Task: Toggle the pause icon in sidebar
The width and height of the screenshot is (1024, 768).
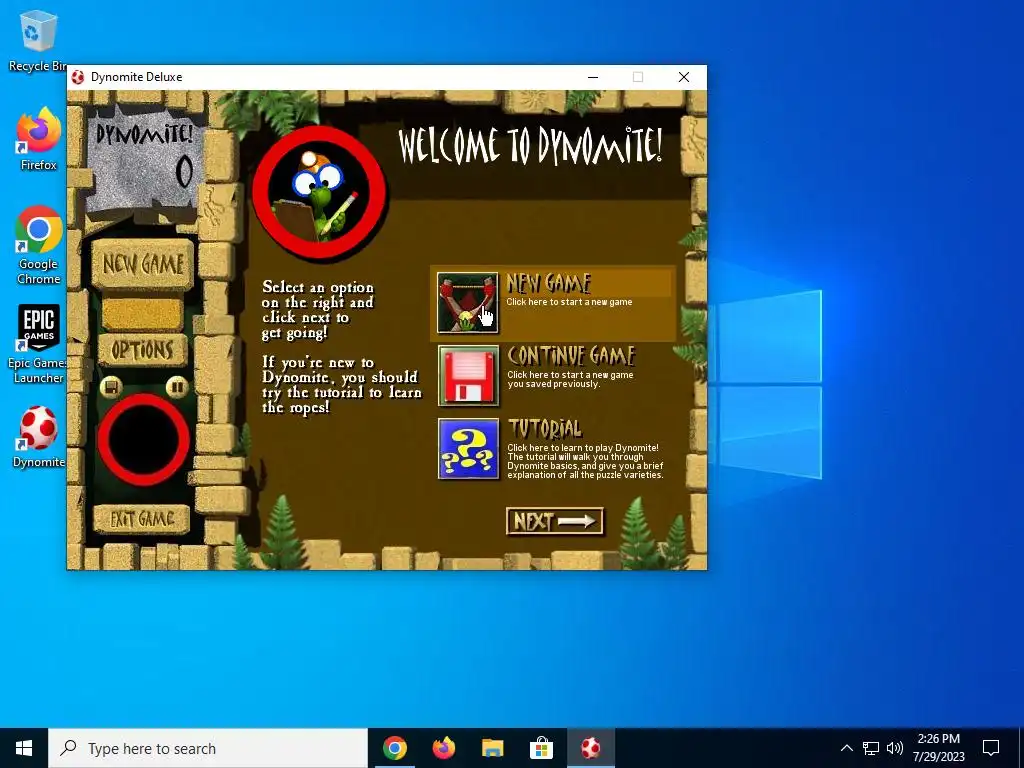Action: (x=176, y=387)
